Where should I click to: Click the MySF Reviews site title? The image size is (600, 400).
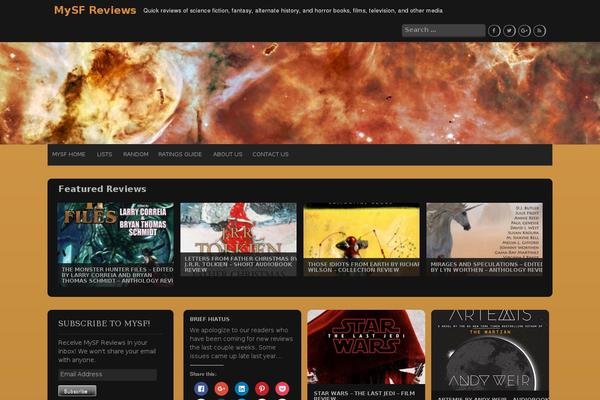tap(95, 10)
